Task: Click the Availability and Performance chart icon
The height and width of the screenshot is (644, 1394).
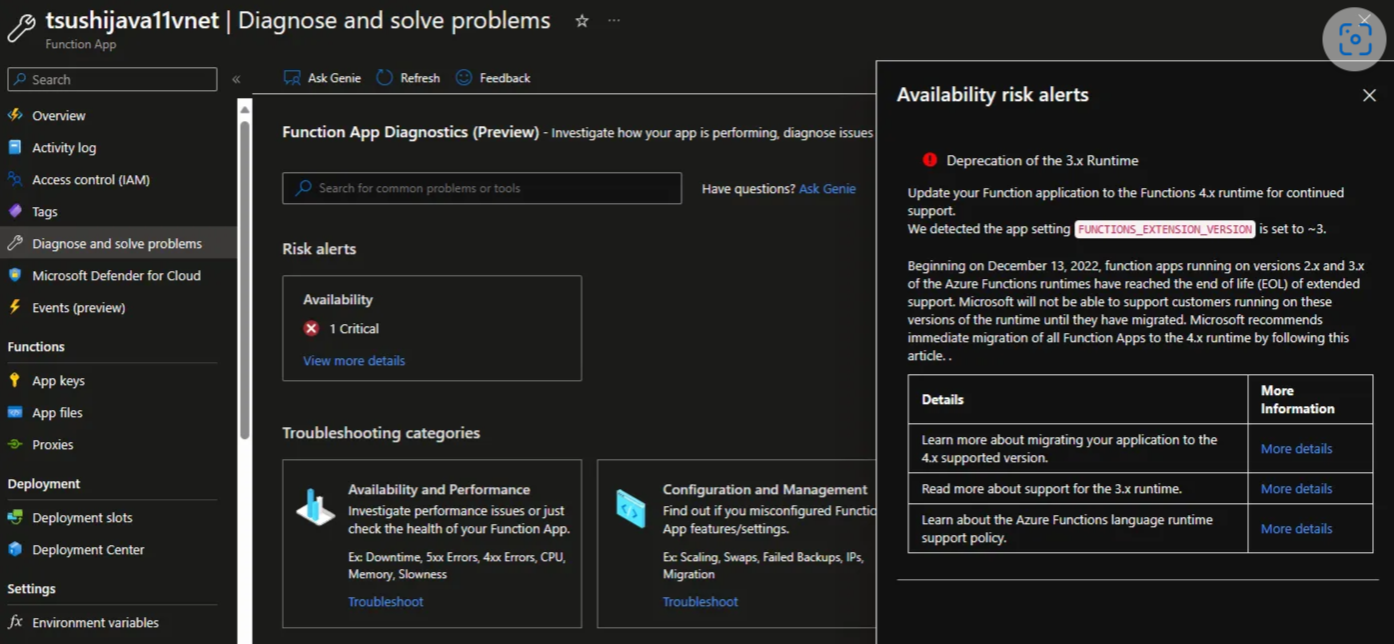Action: (x=315, y=507)
